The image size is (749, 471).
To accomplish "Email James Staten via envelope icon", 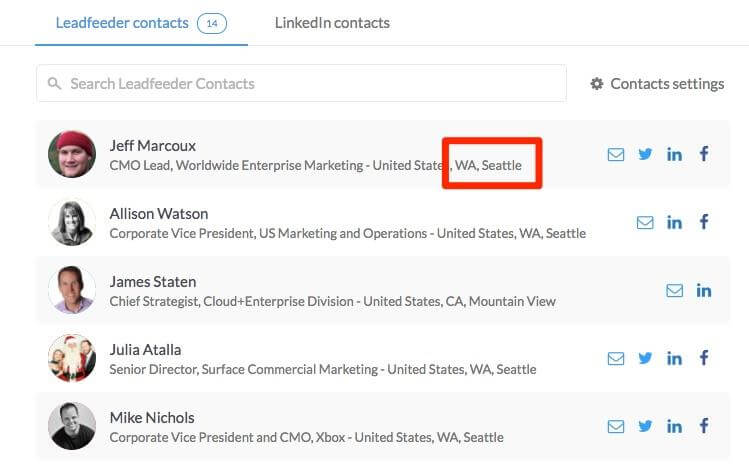I will [675, 290].
